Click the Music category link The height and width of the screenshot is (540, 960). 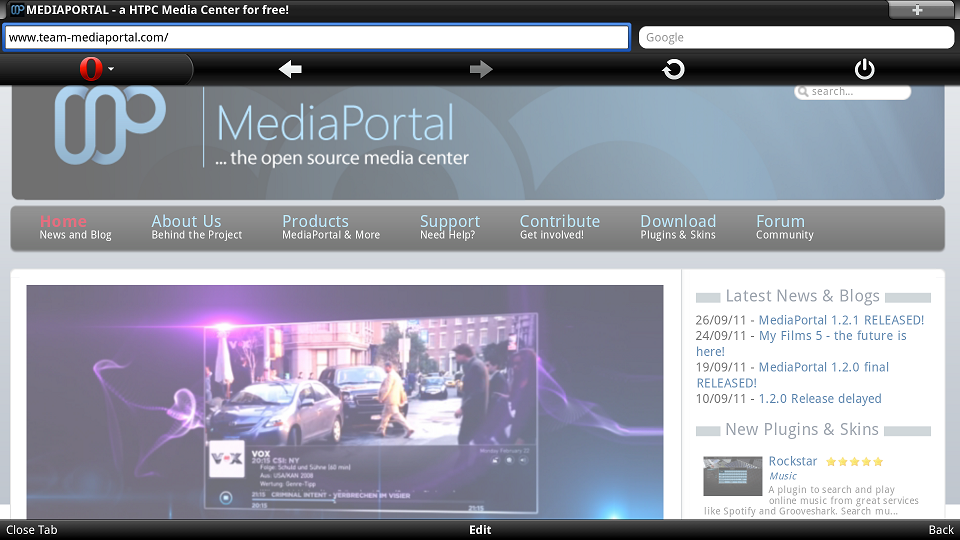click(x=782, y=476)
